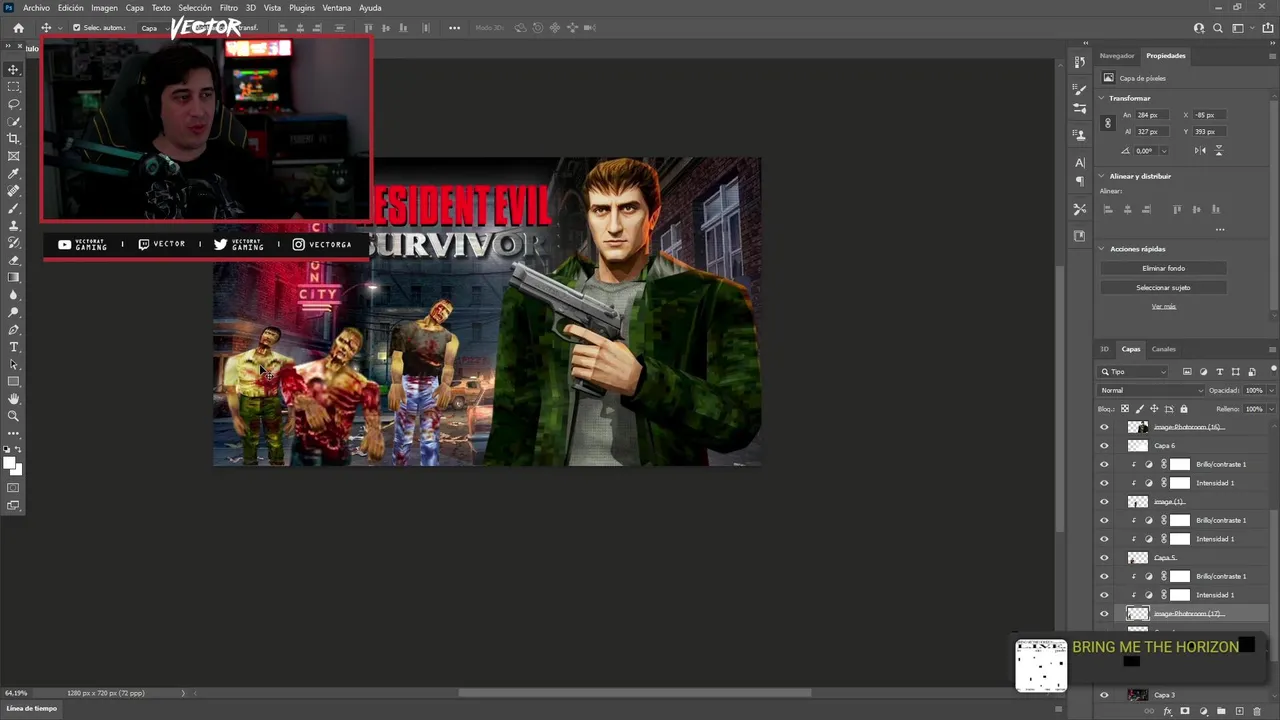This screenshot has height=720, width=1280.
Task: Select the Move tool in the left toolbar
Action: click(x=14, y=69)
